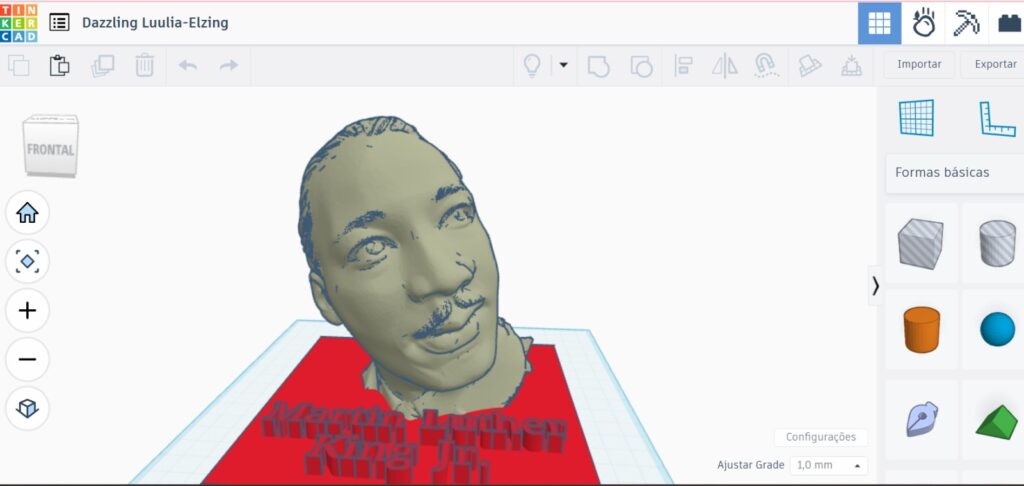Undo the last action
Image resolution: width=1024 pixels, height=486 pixels.
187,65
